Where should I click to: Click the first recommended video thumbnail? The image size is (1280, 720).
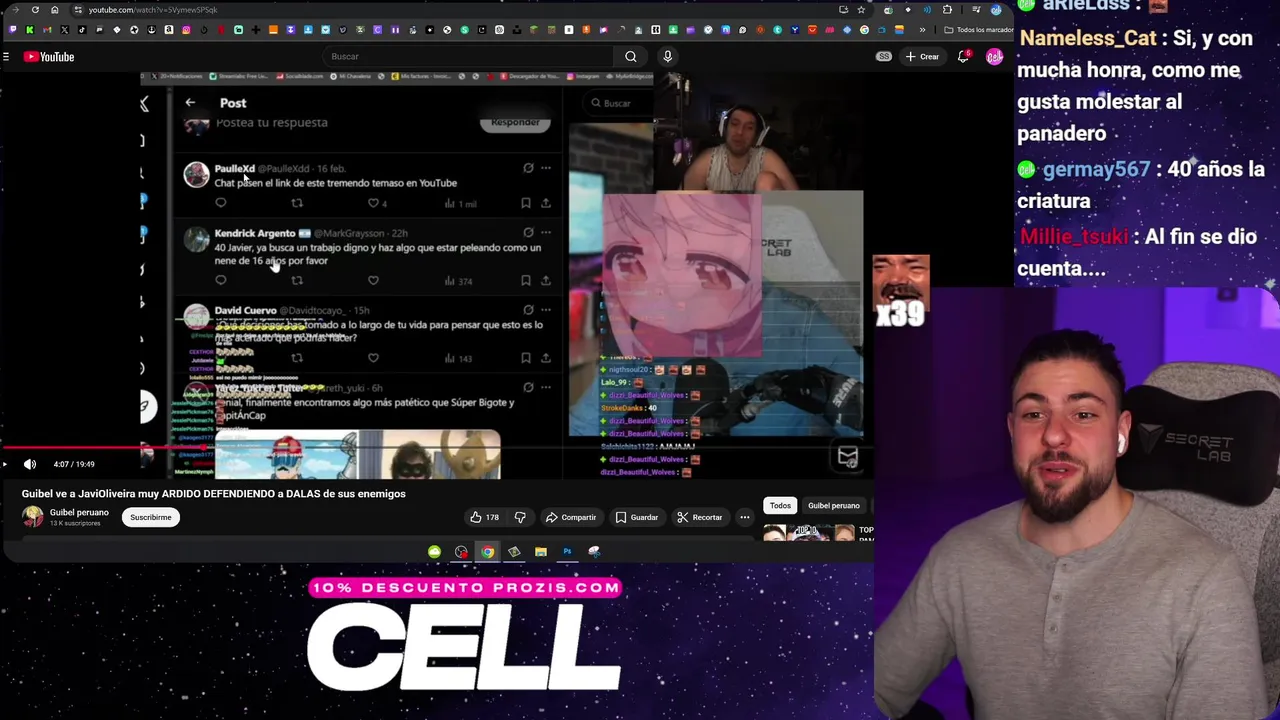click(809, 533)
